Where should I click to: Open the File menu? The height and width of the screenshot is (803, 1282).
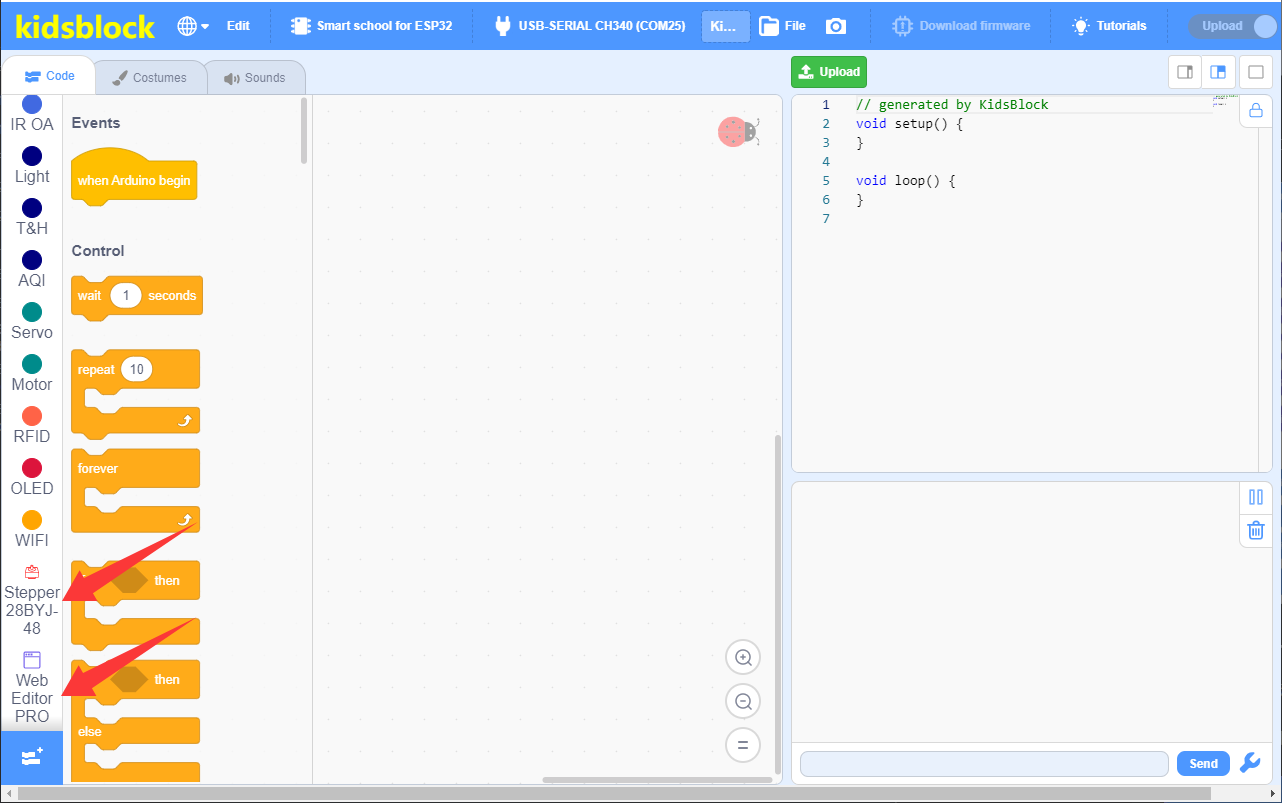click(x=782, y=26)
